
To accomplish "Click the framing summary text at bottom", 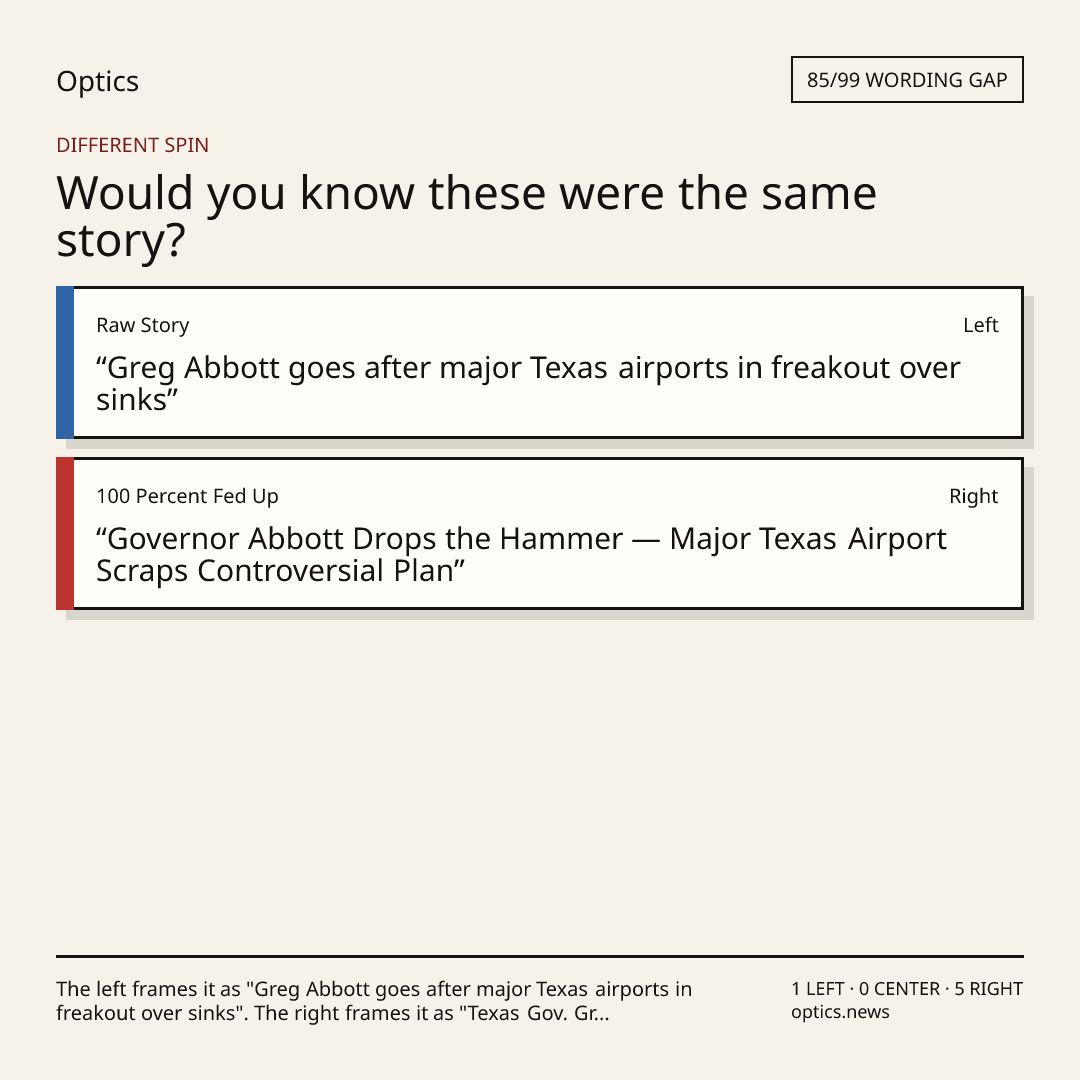I will 374,1001.
